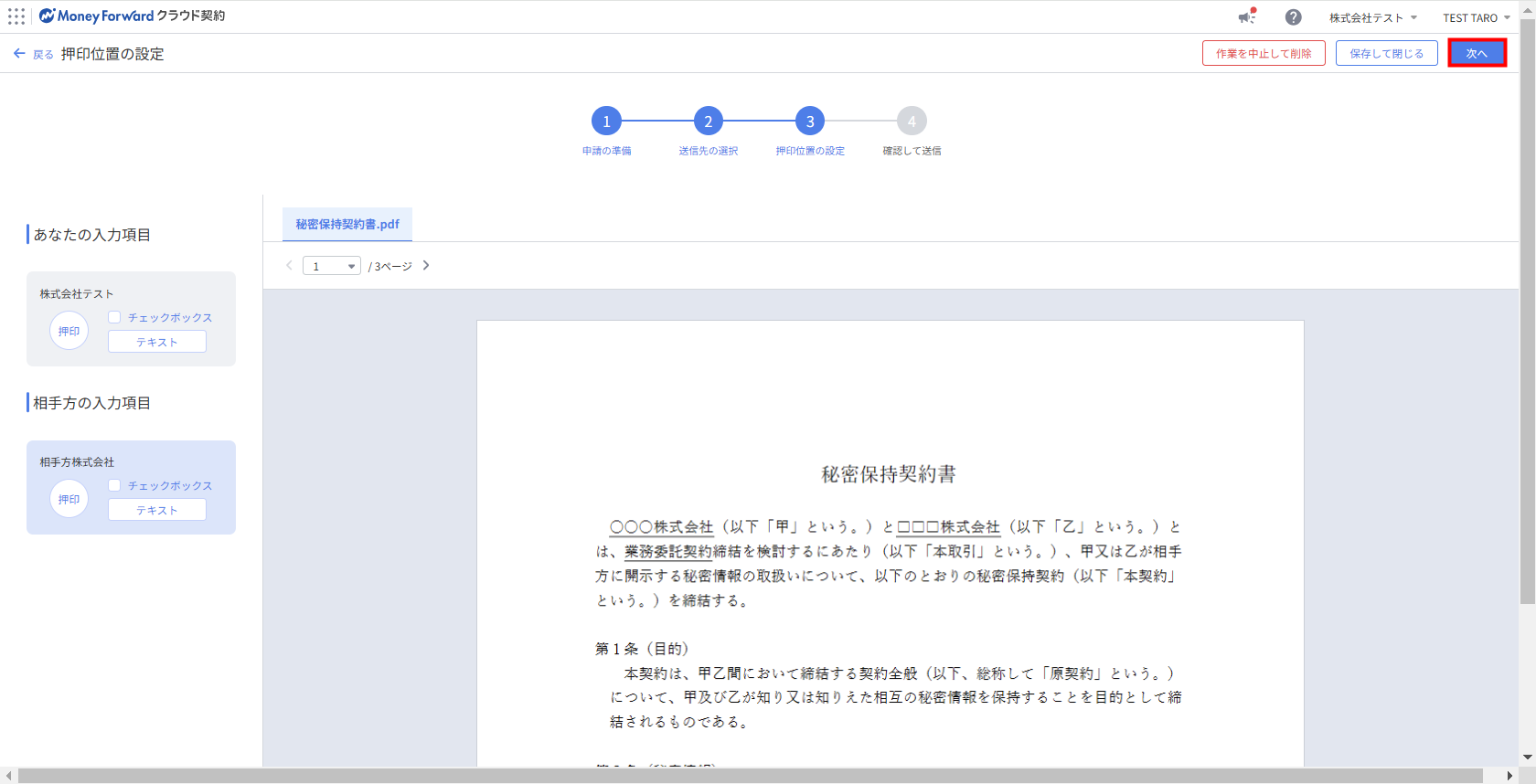Image resolution: width=1536 pixels, height=784 pixels.
Task: Open the app launcher grid icon
Action: 16,16
